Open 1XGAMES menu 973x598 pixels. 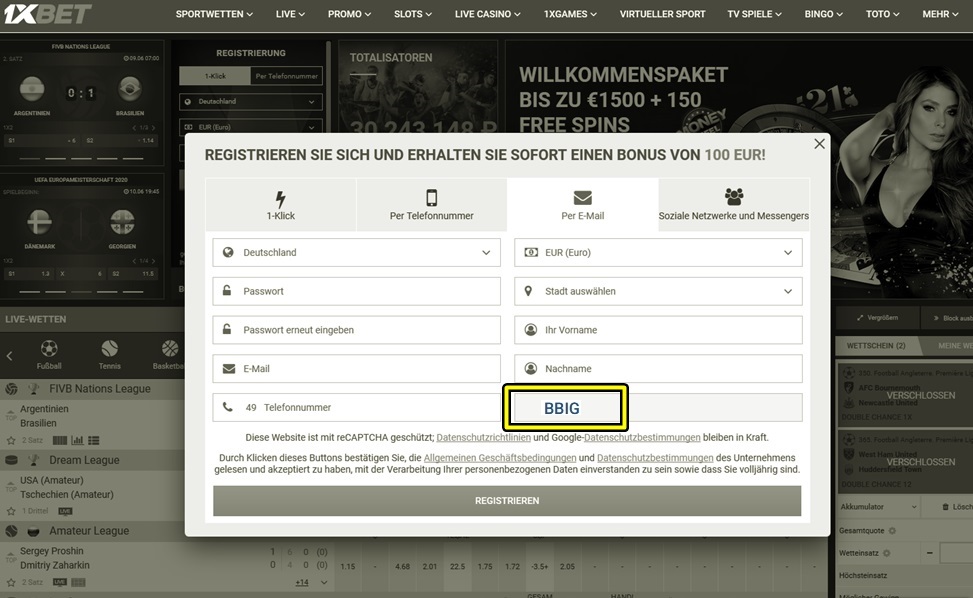[570, 14]
